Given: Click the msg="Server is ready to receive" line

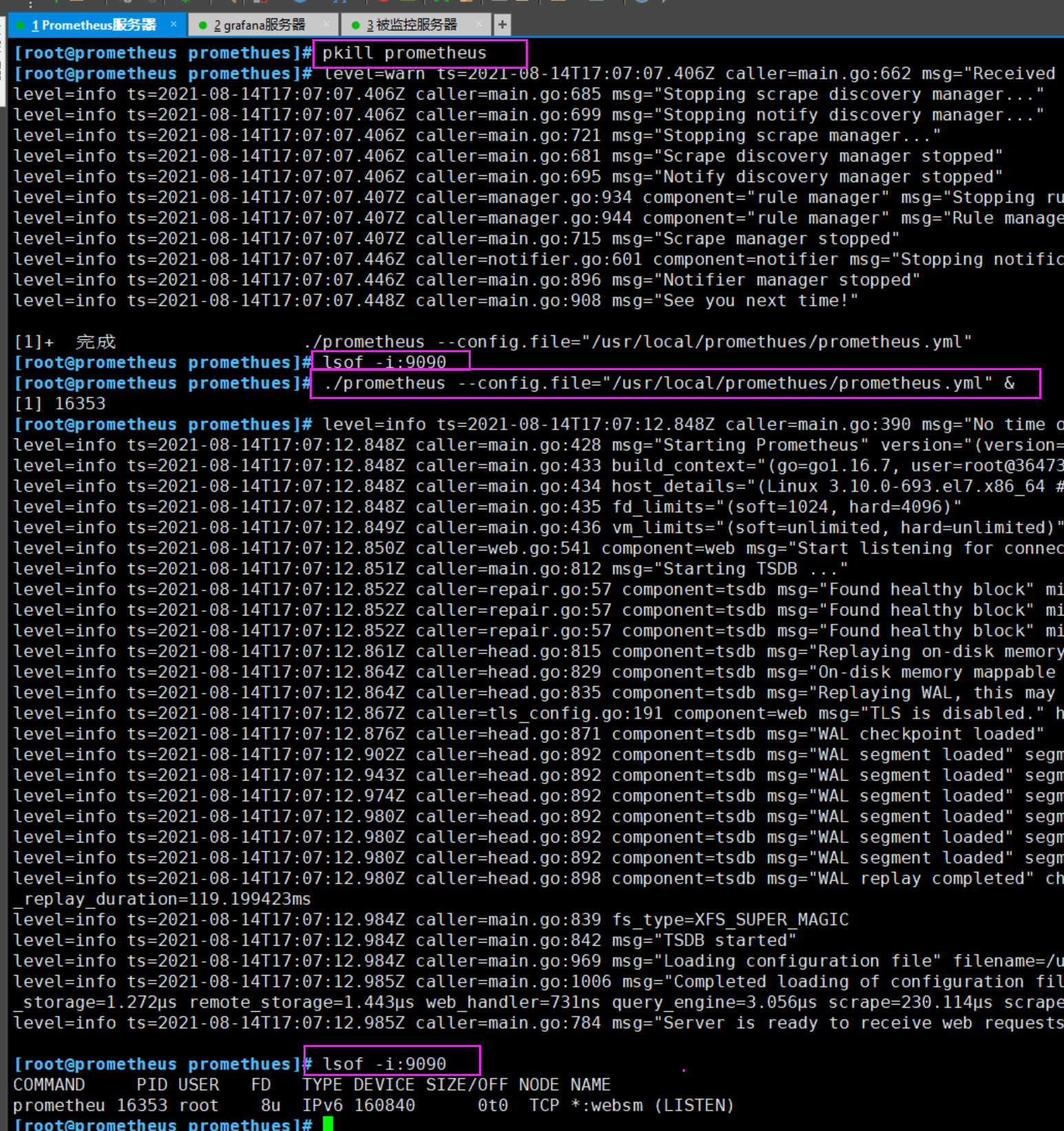Looking at the screenshot, I should click(538, 1023).
